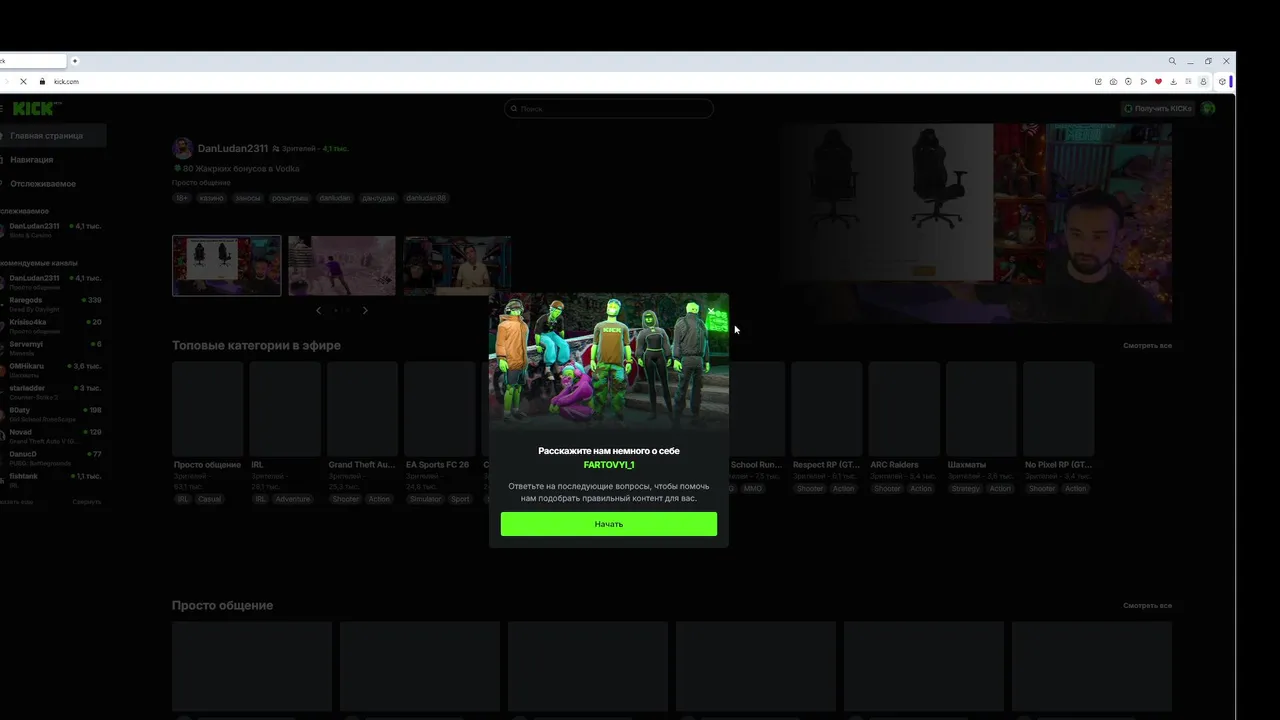Click the Поиск search field

608,108
